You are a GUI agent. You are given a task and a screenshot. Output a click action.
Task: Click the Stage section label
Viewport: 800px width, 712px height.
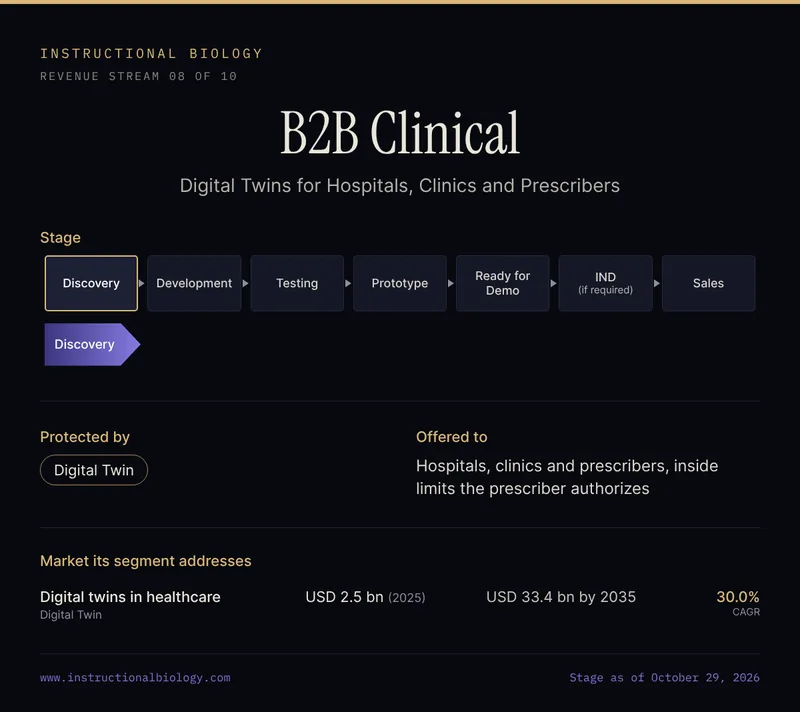(60, 238)
